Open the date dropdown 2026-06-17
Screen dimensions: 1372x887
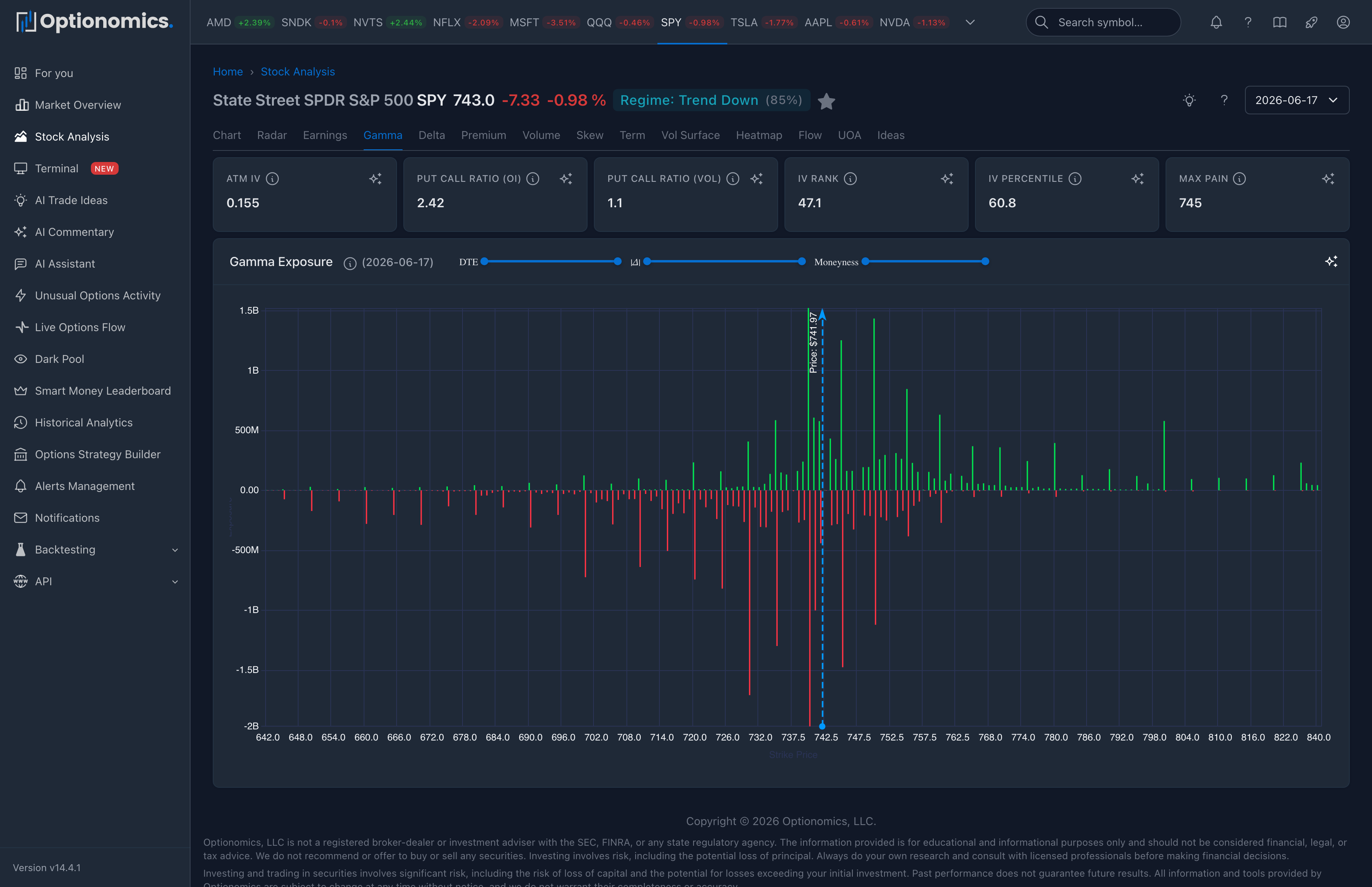click(1297, 100)
